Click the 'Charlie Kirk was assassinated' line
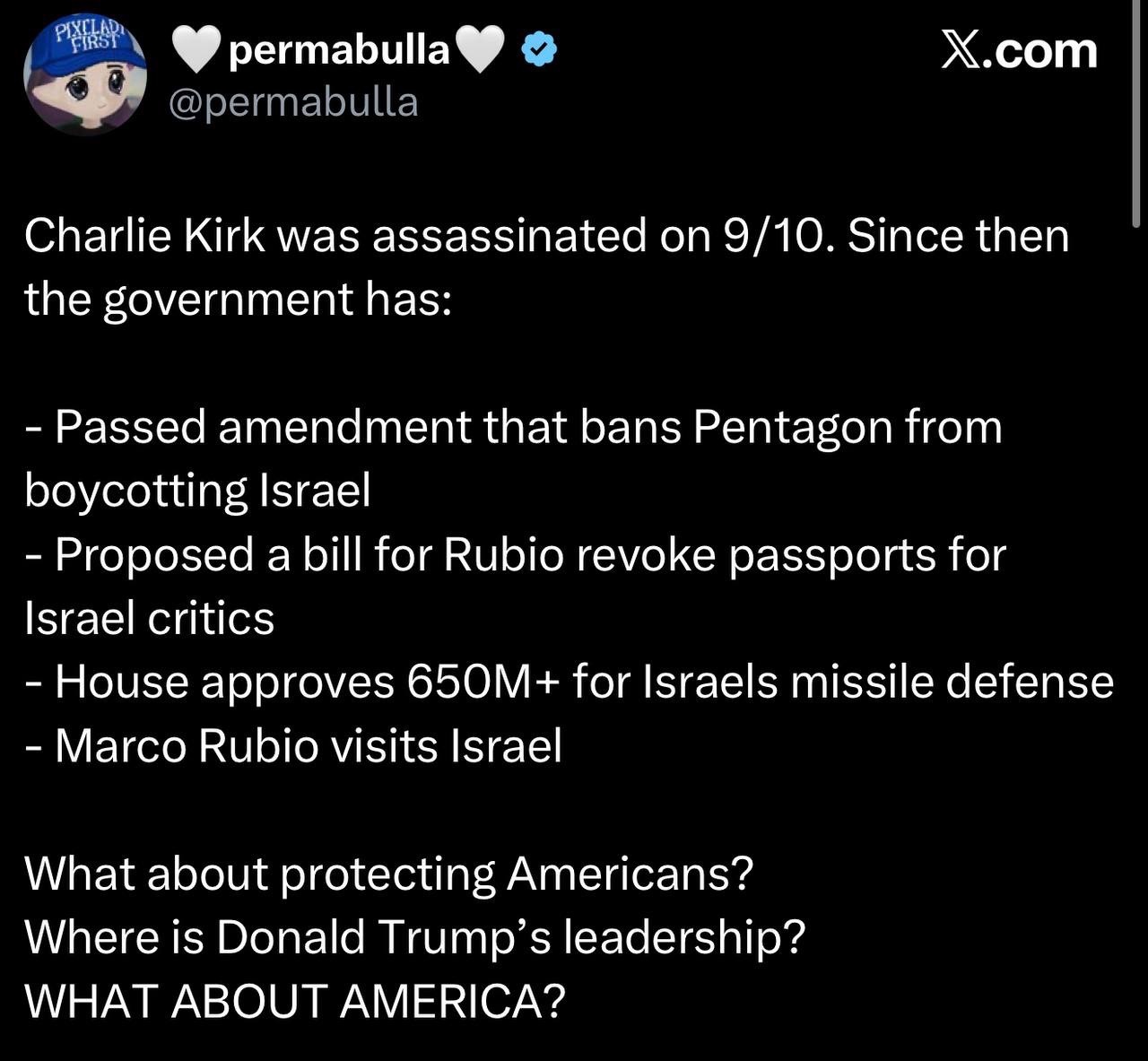This screenshot has width=1148, height=1061. [x=546, y=237]
